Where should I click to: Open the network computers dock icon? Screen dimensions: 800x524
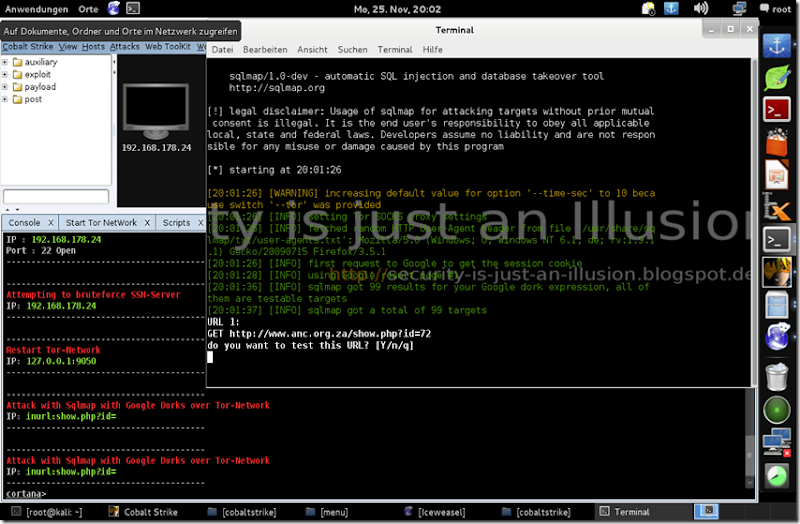[x=777, y=442]
